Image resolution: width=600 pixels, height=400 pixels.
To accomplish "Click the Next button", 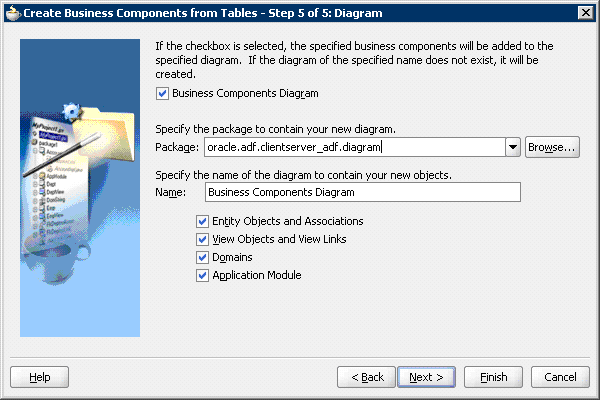I will 427,377.
